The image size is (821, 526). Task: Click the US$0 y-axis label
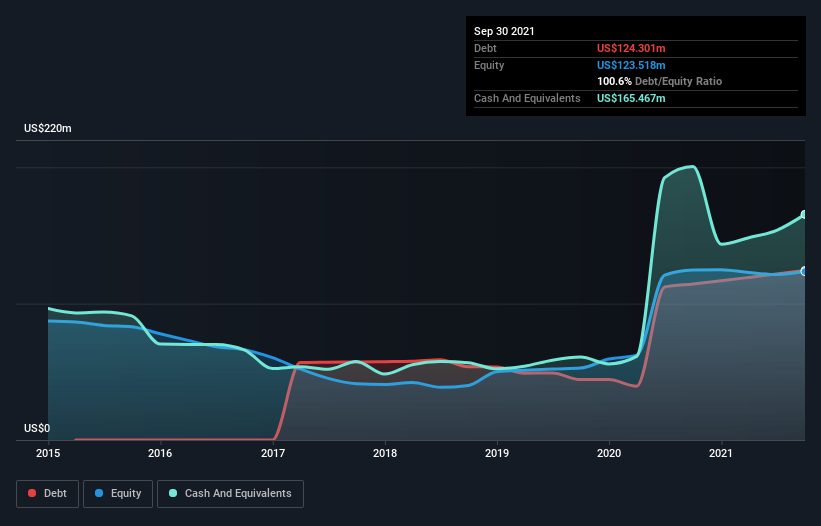(x=37, y=428)
